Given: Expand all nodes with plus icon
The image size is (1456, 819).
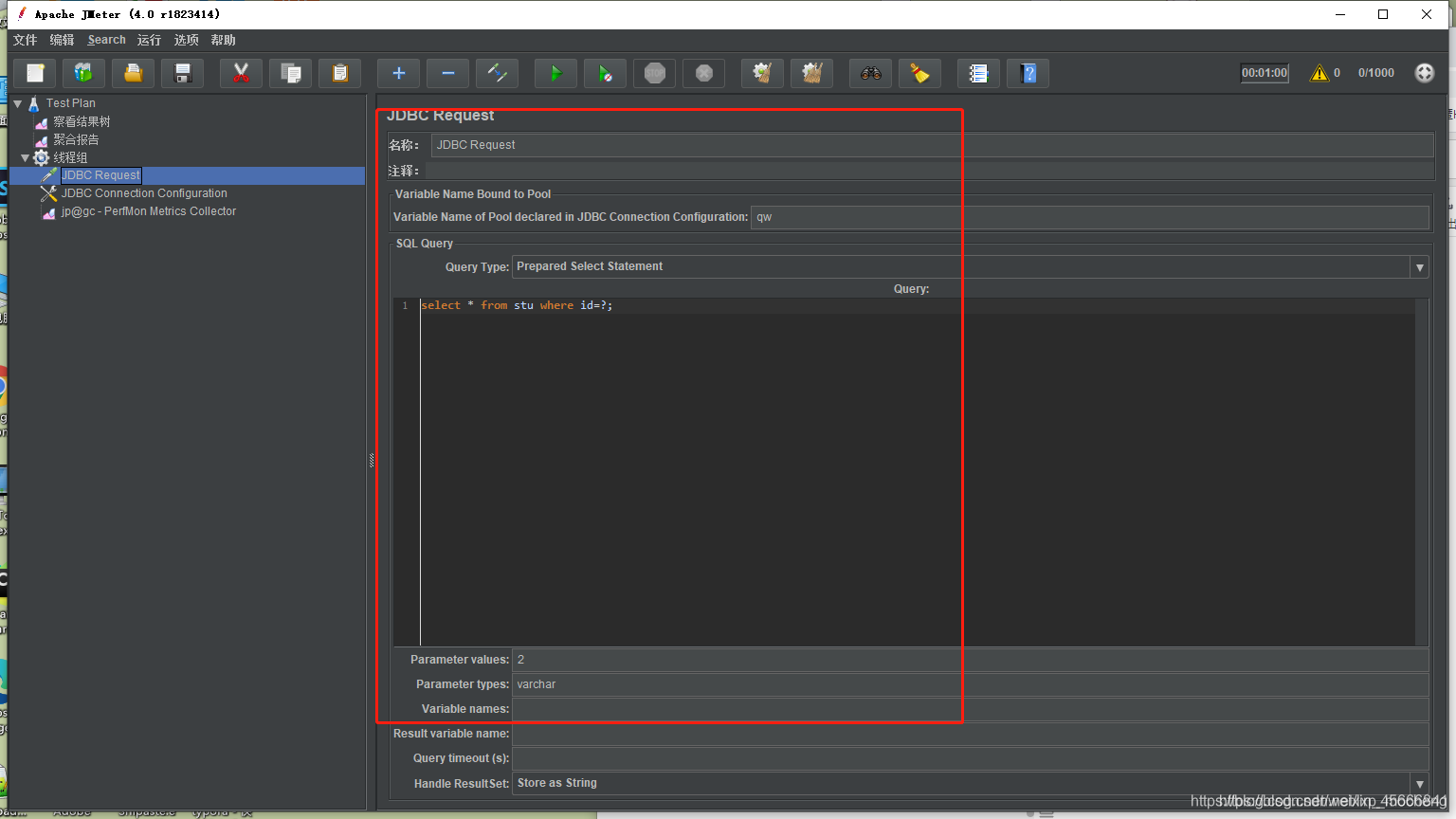Looking at the screenshot, I should [x=399, y=73].
